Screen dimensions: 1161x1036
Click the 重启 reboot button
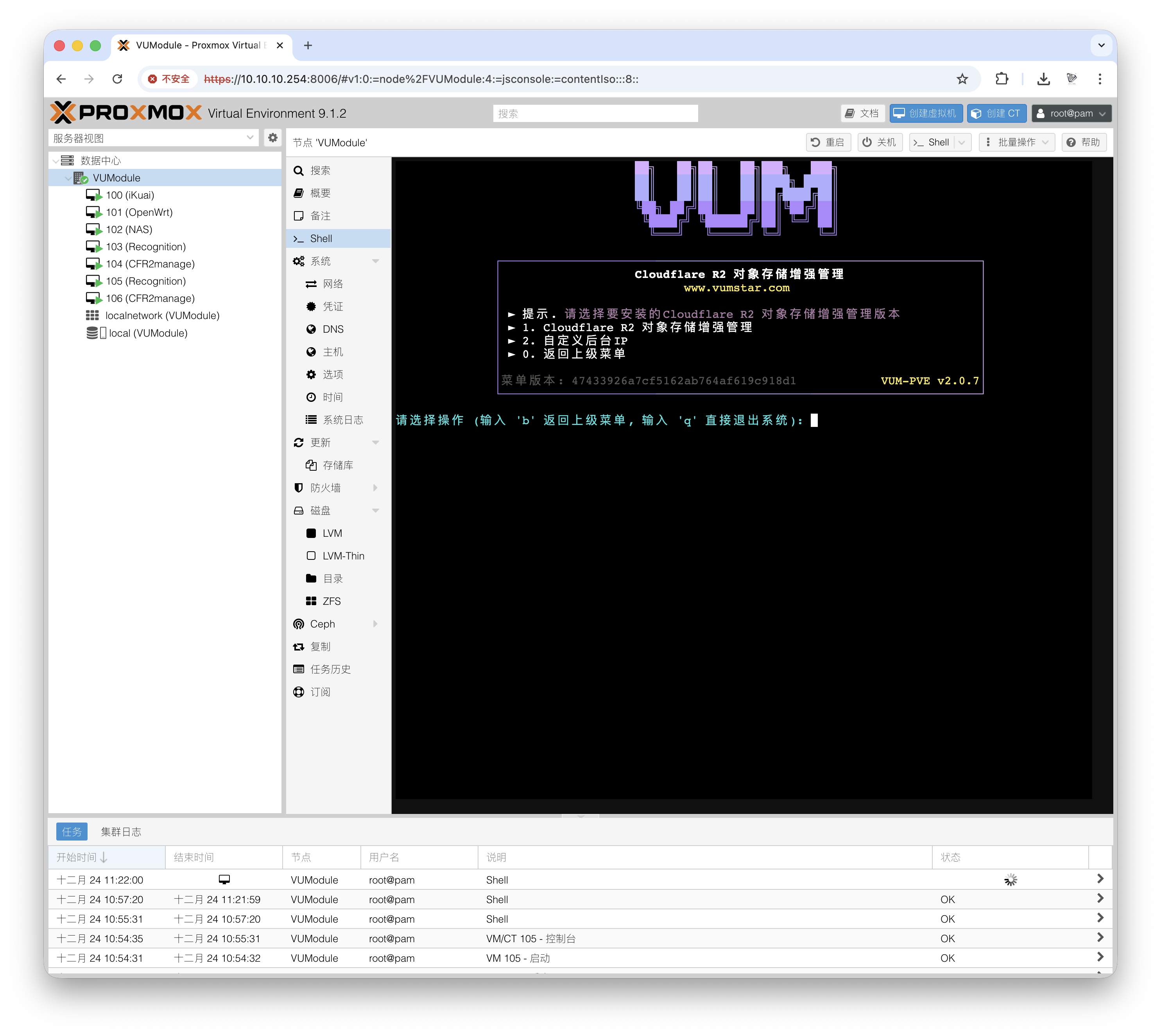coord(829,142)
